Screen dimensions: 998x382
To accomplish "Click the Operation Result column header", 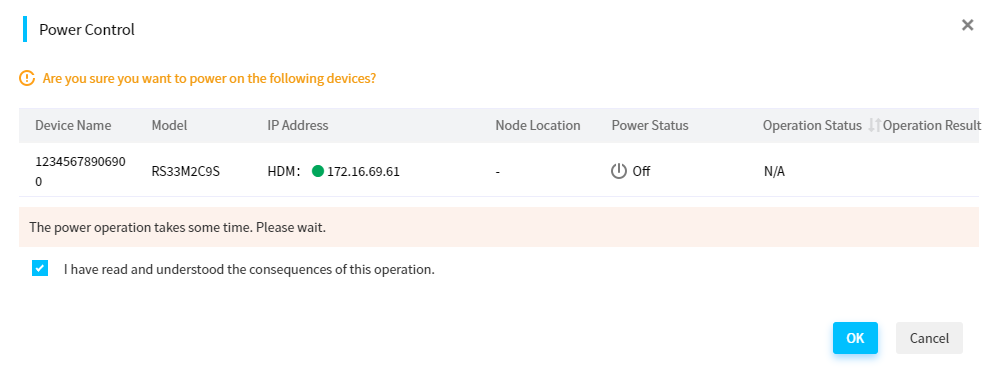I will [x=931, y=125].
